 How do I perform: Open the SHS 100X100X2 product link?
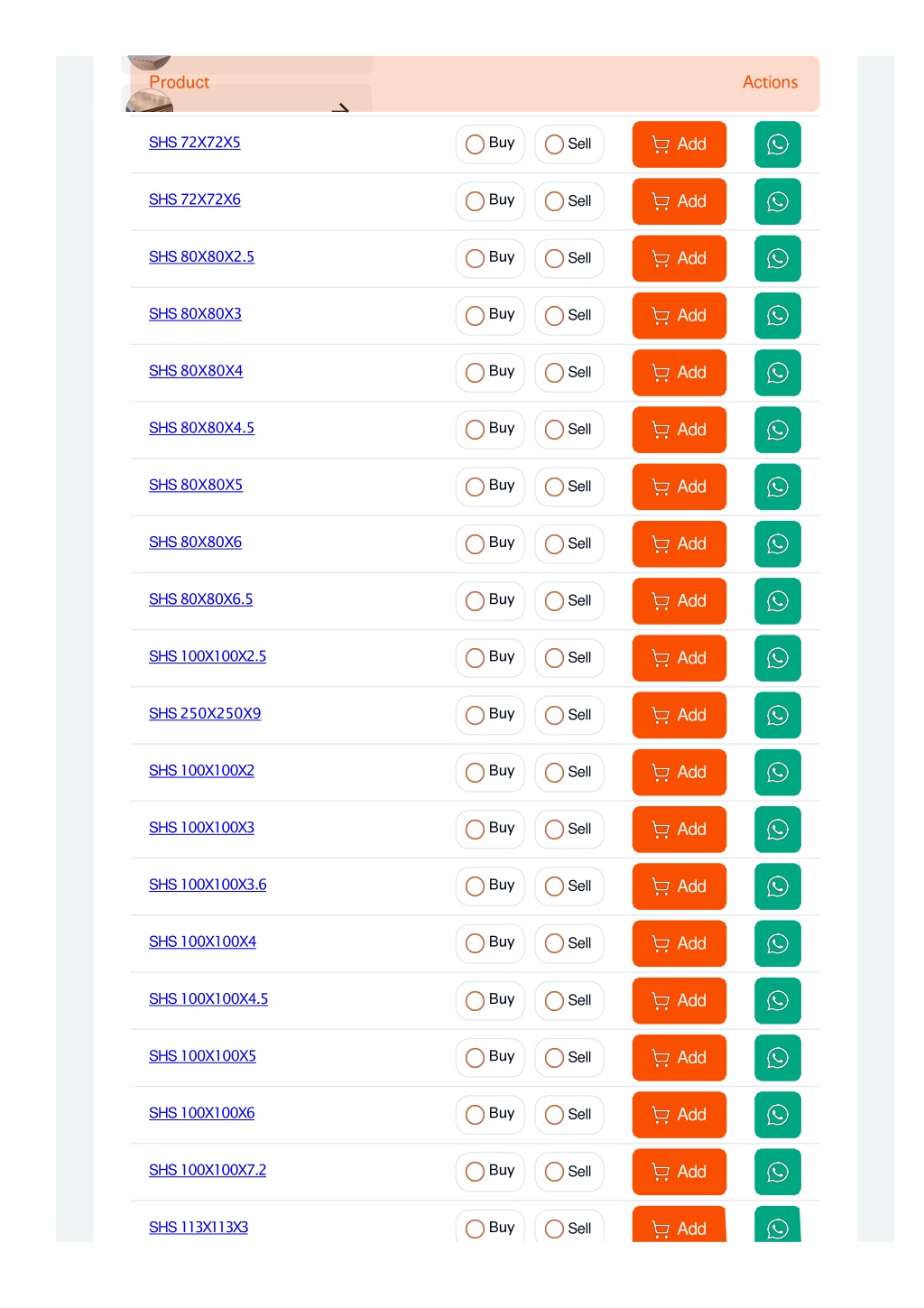[201, 771]
